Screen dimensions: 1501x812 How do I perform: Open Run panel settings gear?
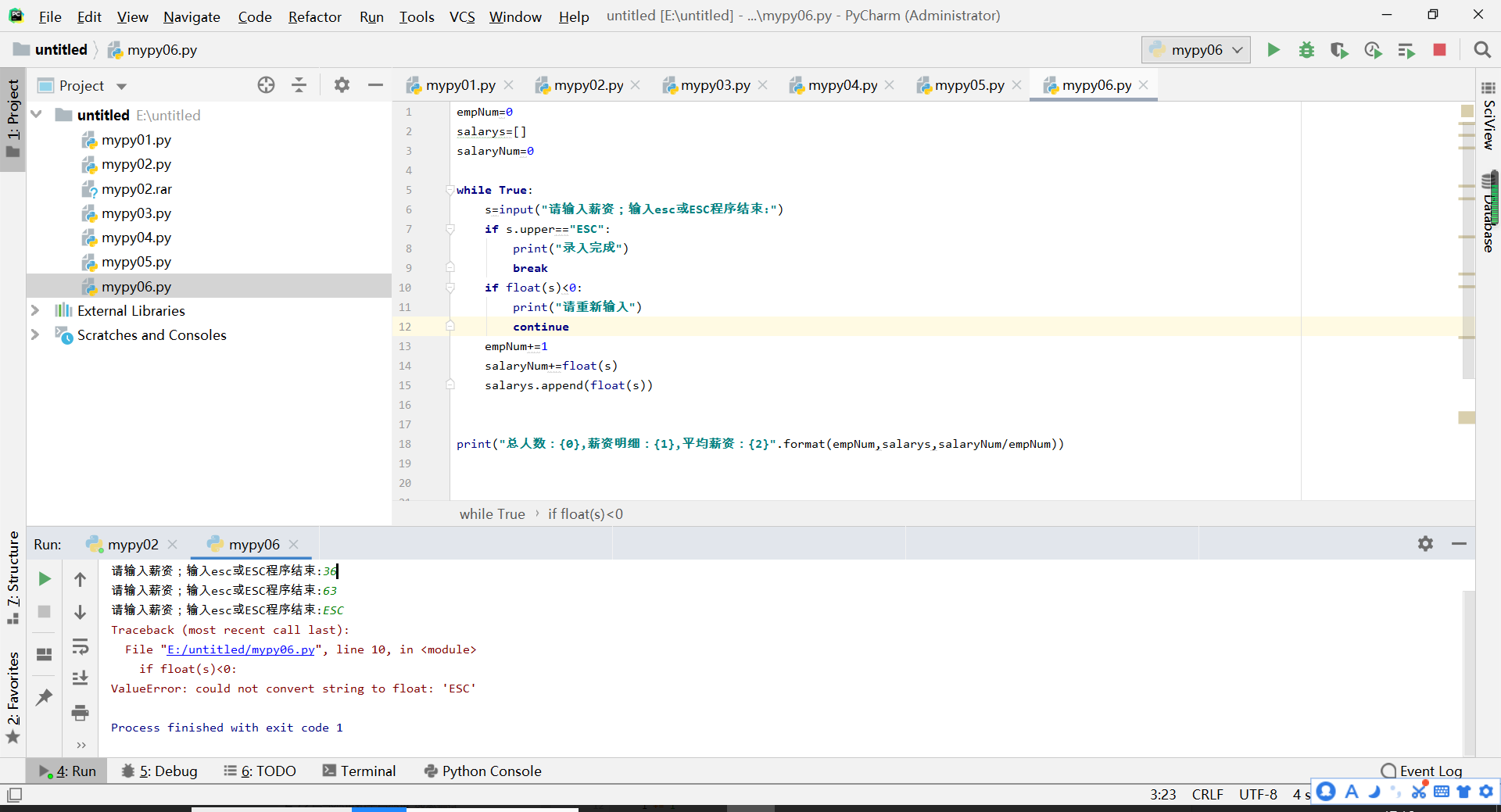click(1425, 544)
